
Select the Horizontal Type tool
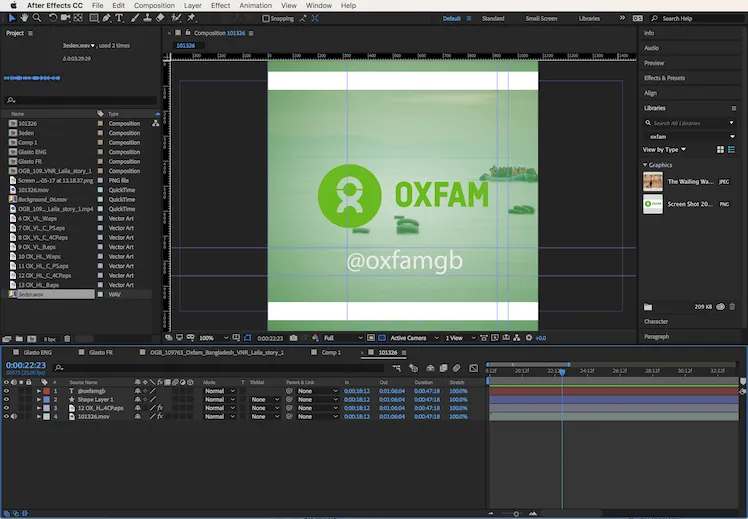point(119,18)
